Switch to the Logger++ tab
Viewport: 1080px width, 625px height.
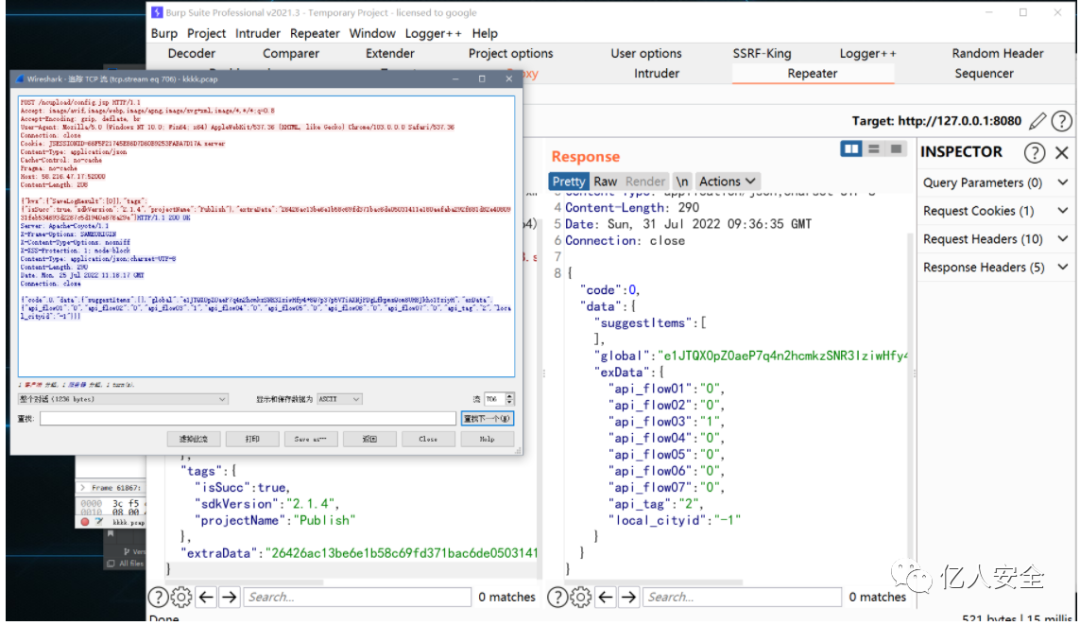[x=868, y=53]
